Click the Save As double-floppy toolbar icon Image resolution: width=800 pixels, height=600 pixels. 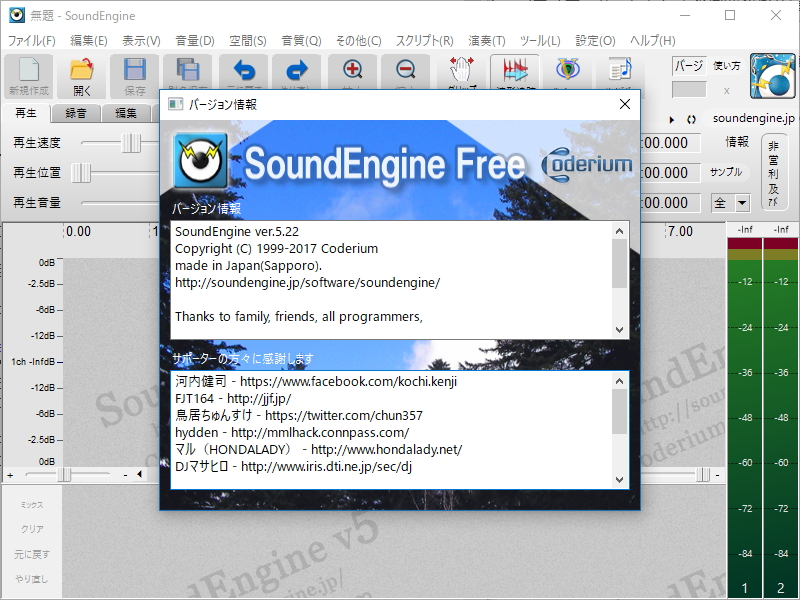point(188,71)
